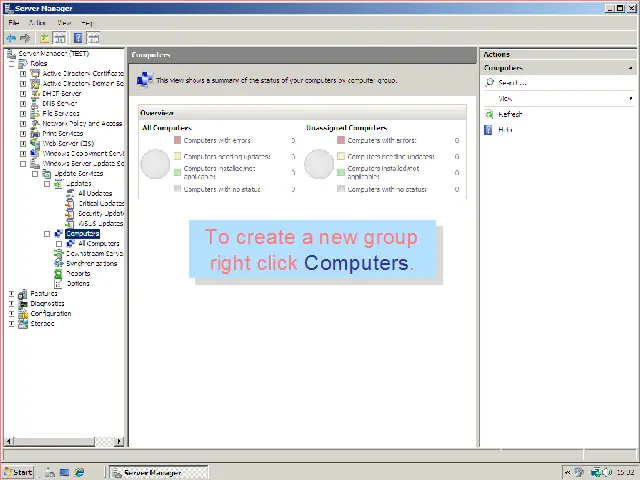Expand the Features tree node
The height and width of the screenshot is (480, 640).
click(x=12, y=293)
